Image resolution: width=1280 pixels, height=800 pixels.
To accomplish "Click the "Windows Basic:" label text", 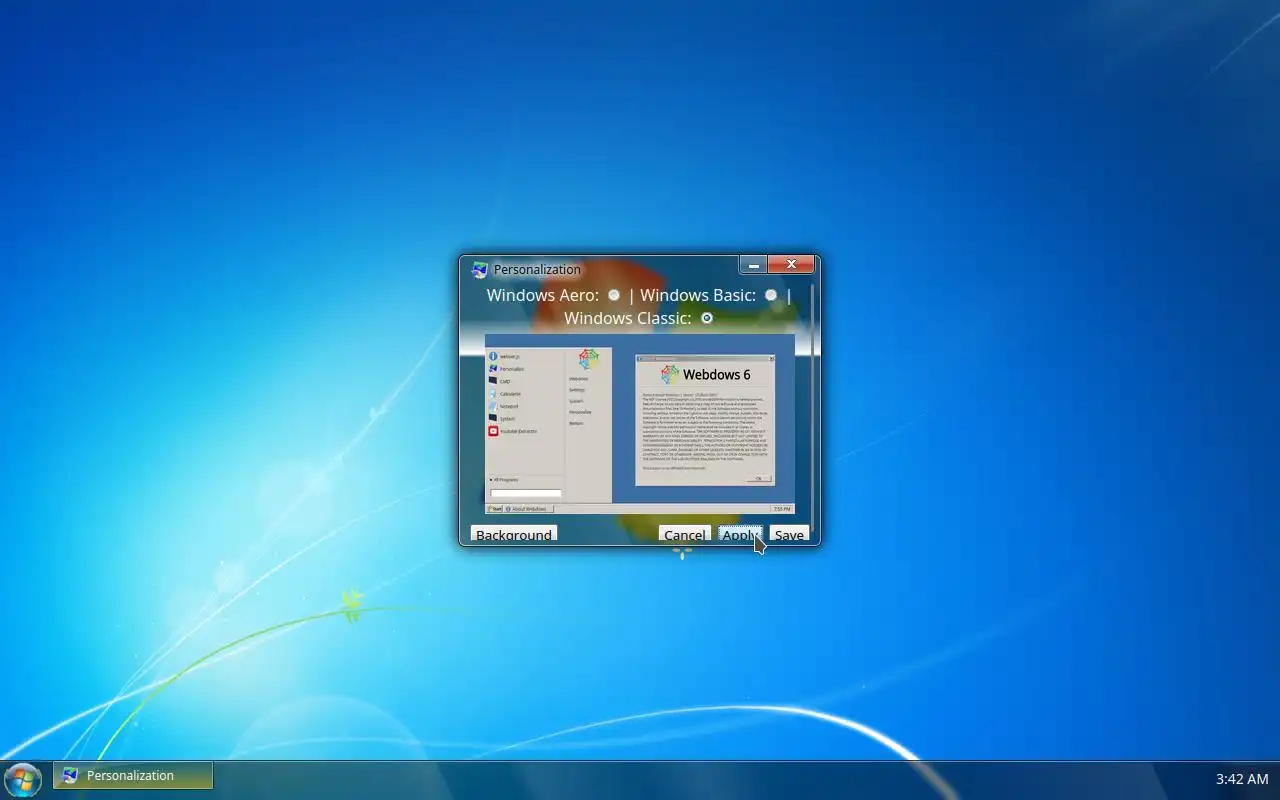I will click(698, 295).
